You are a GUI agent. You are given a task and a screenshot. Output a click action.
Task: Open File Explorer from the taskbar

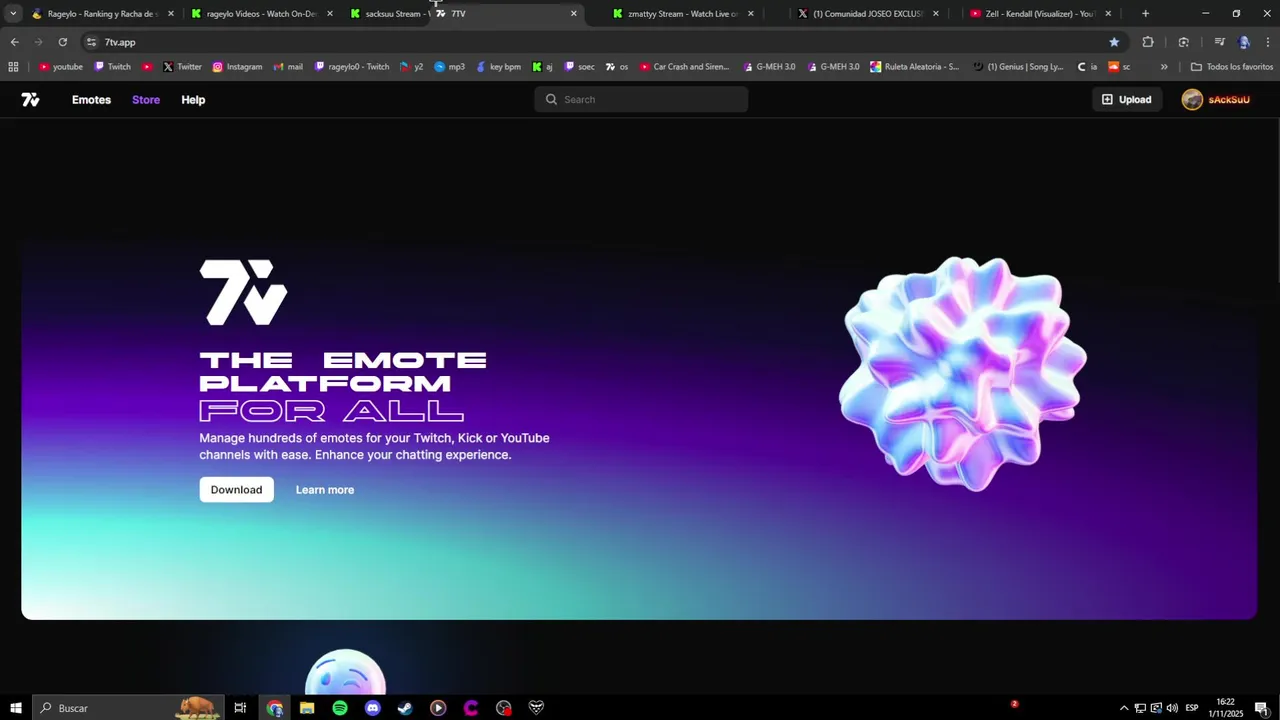(x=307, y=708)
